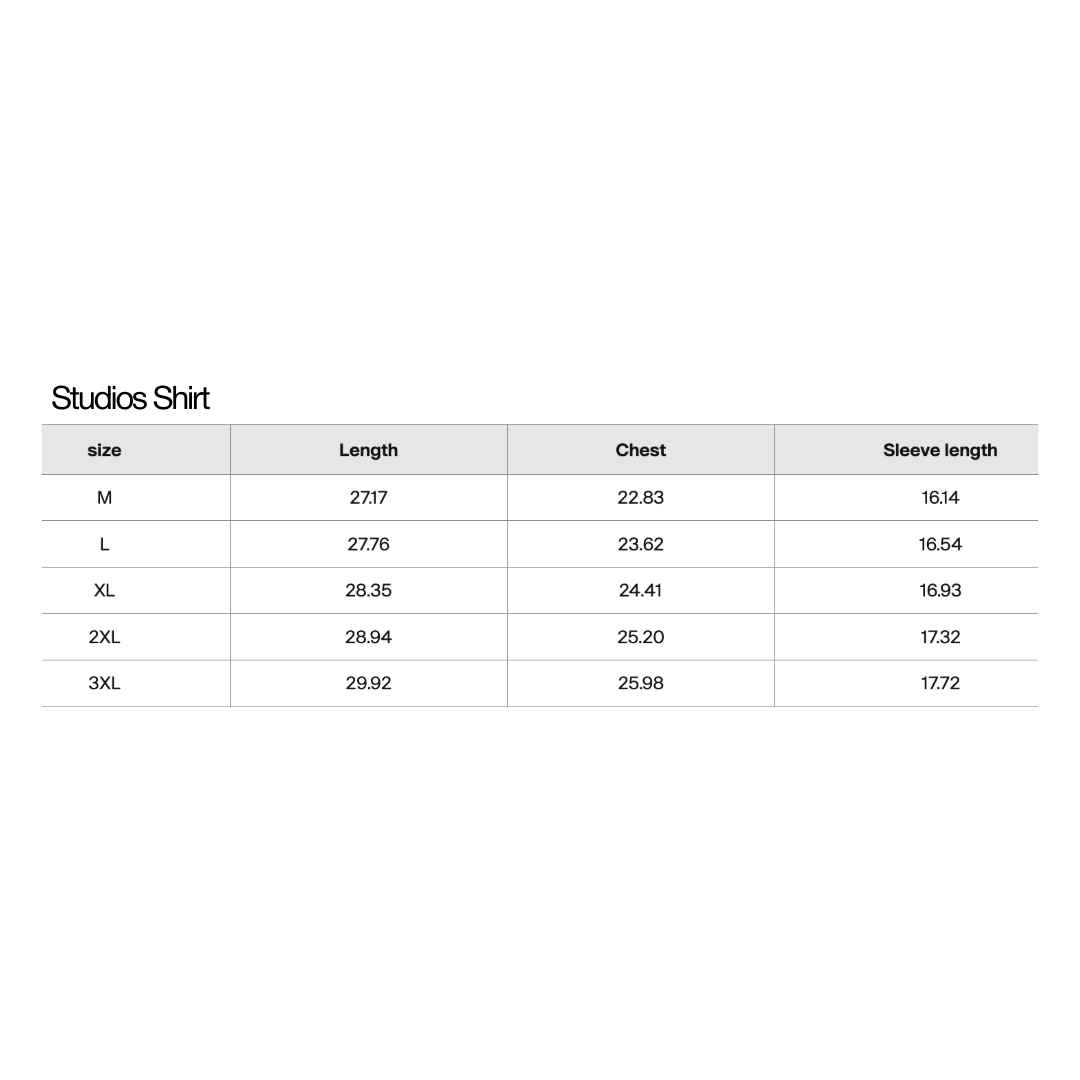Click the chest value 25.20

click(641, 637)
